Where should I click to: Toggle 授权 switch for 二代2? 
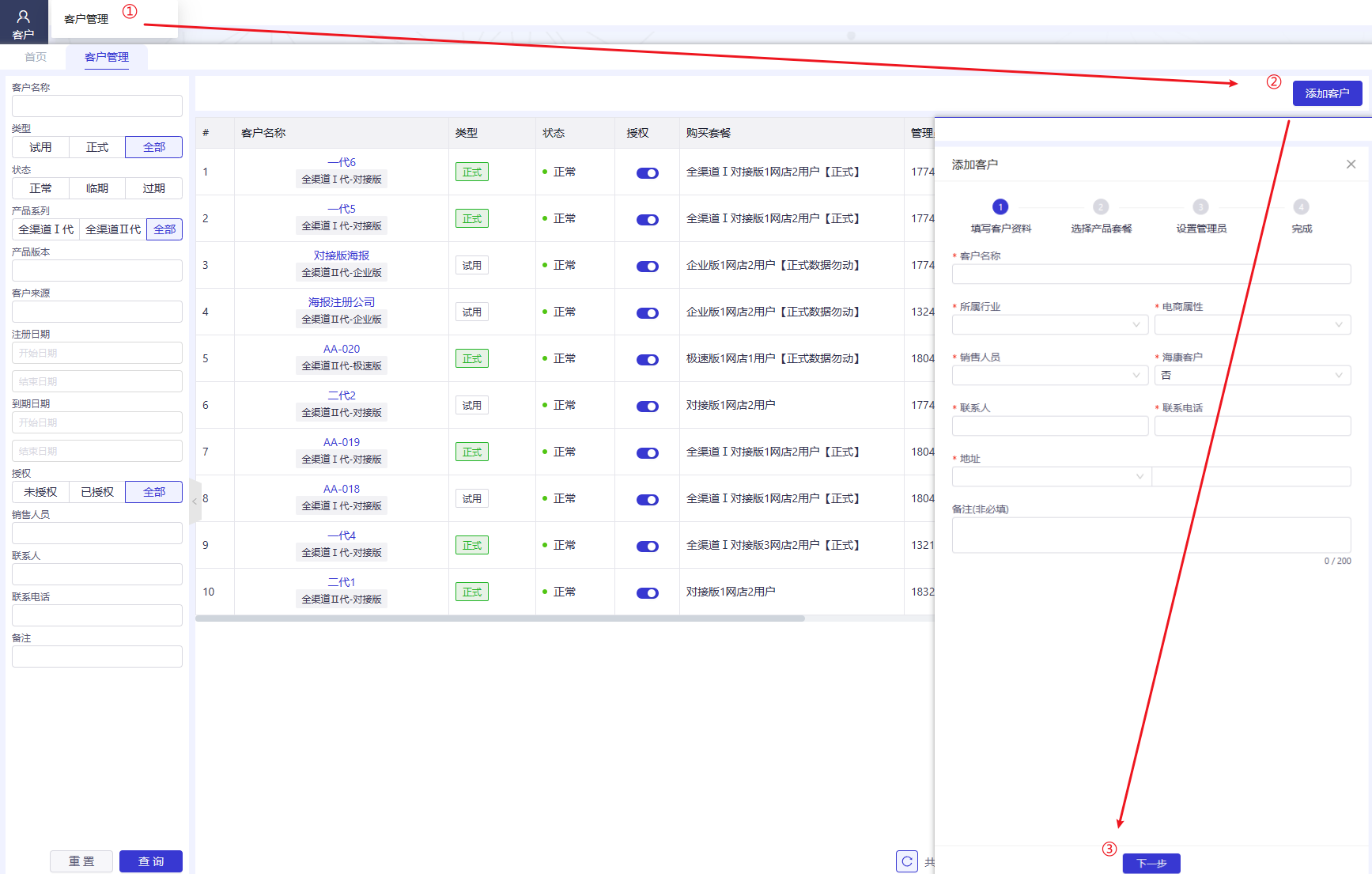648,407
